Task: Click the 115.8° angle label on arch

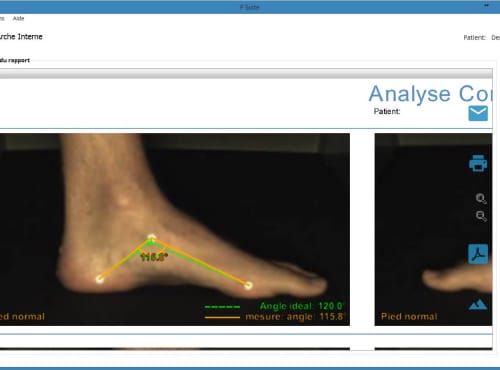Action: pyautogui.click(x=154, y=257)
